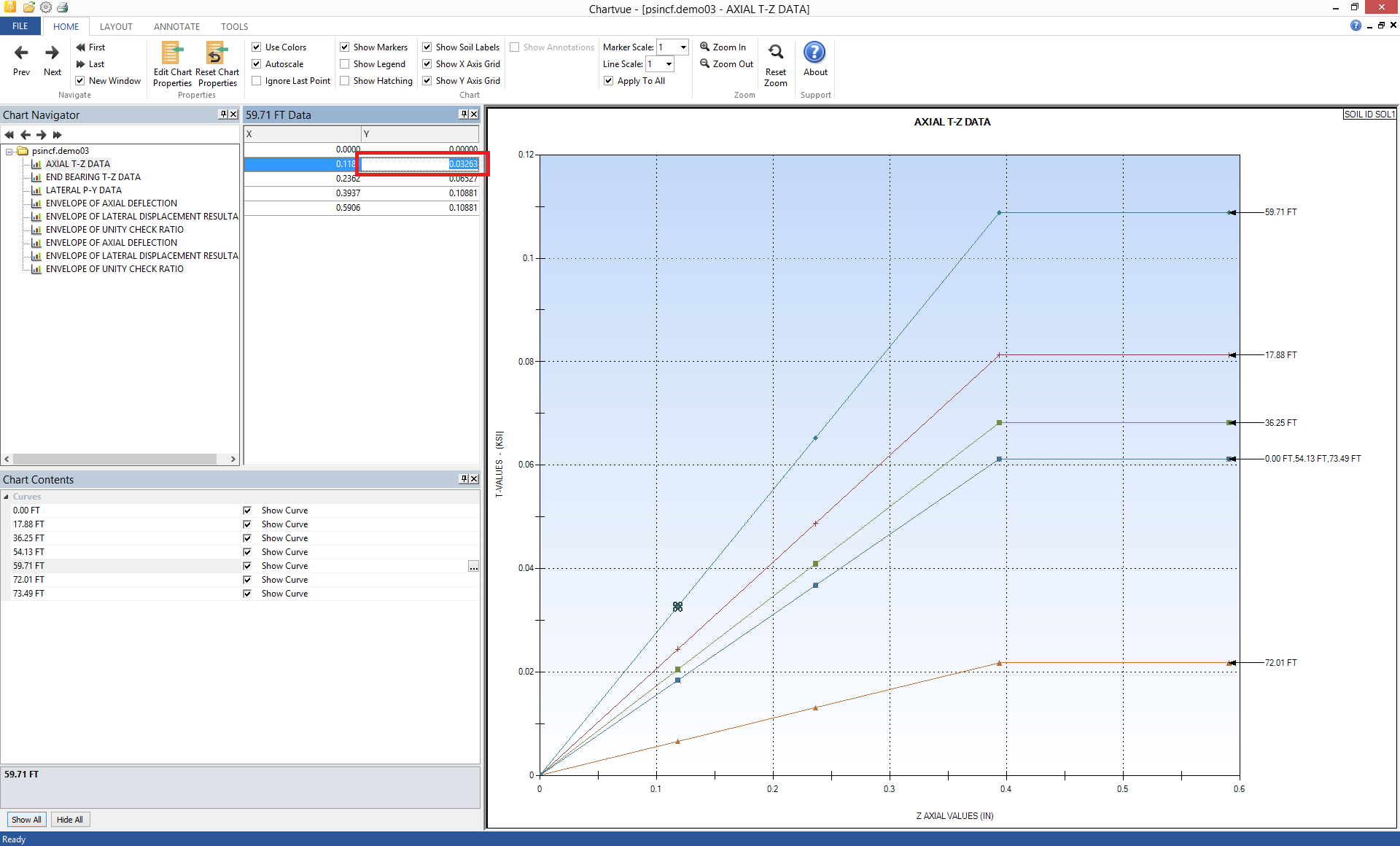Pin the 59.71 FT Data panel
The width and height of the screenshot is (1400, 846).
464,115
